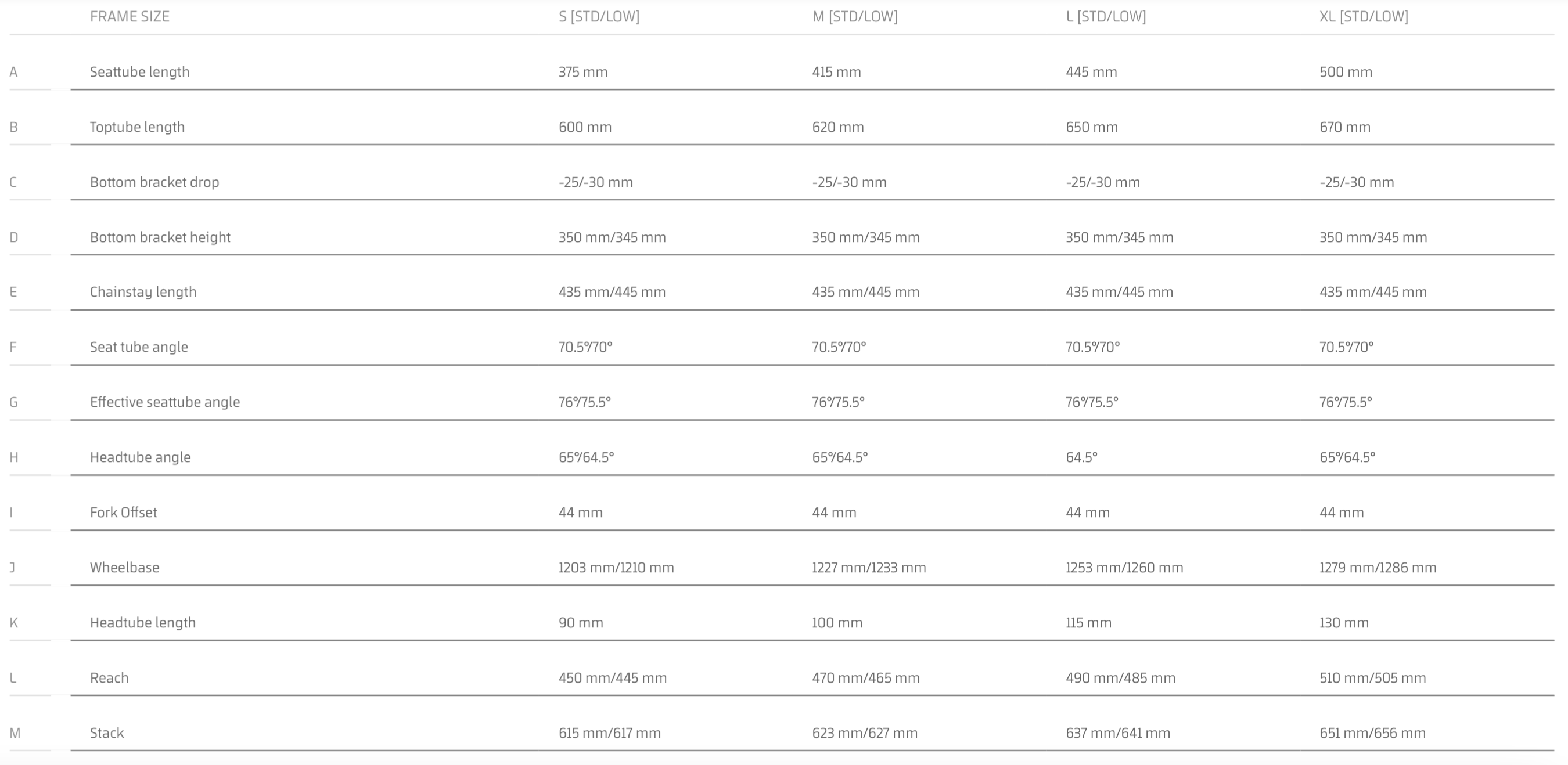Click the Bottom bracket drop label
This screenshot has width=1568, height=765.
[x=154, y=182]
